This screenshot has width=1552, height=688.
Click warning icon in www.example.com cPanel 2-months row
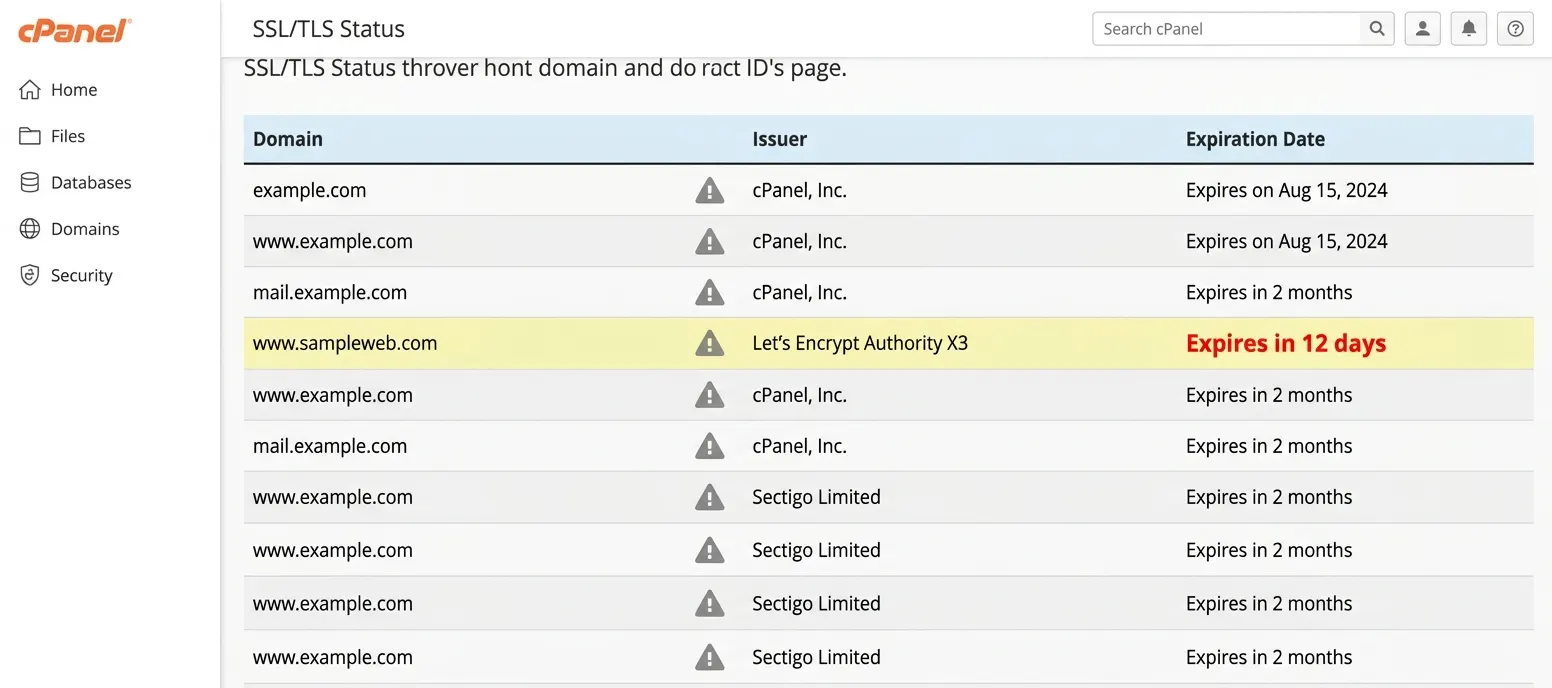coord(710,395)
